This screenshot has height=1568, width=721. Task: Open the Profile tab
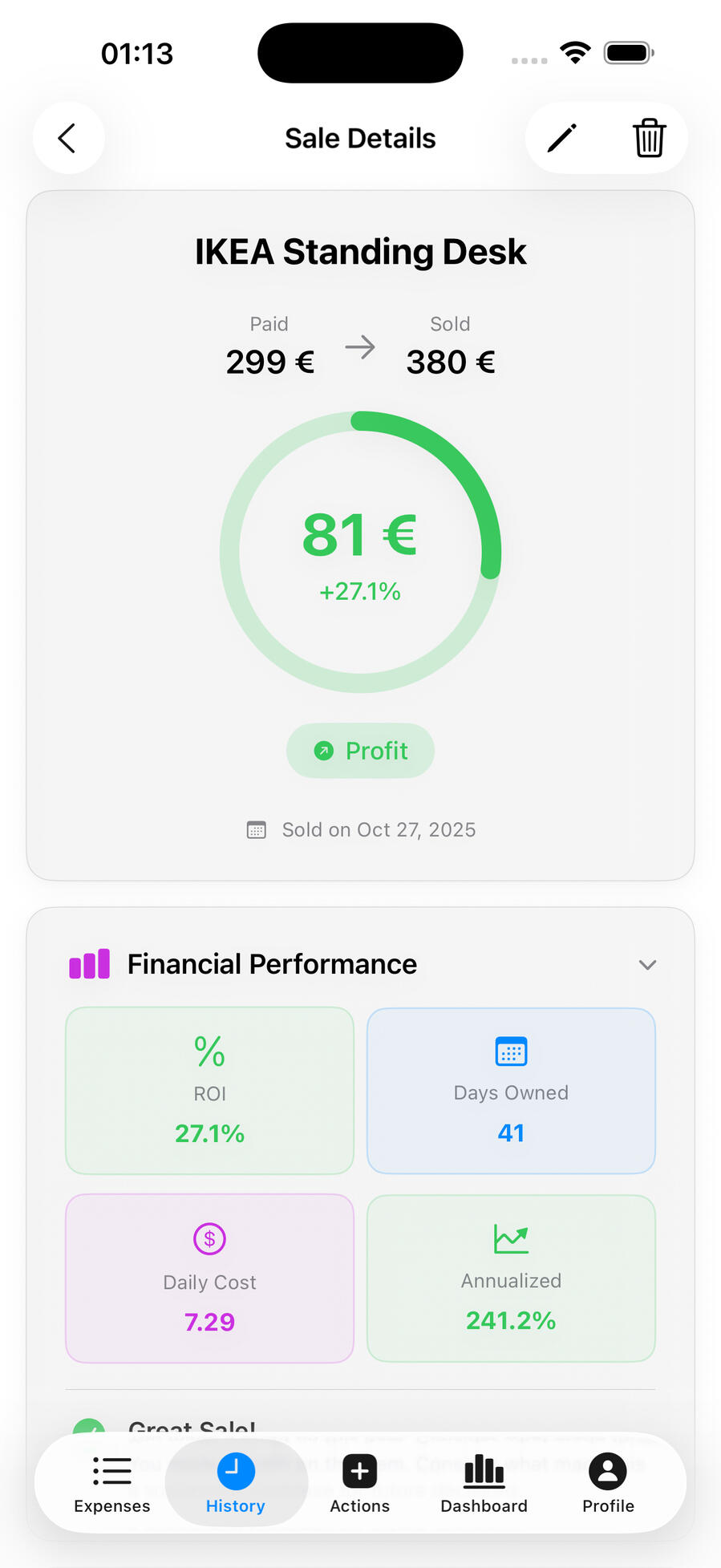(x=608, y=1484)
